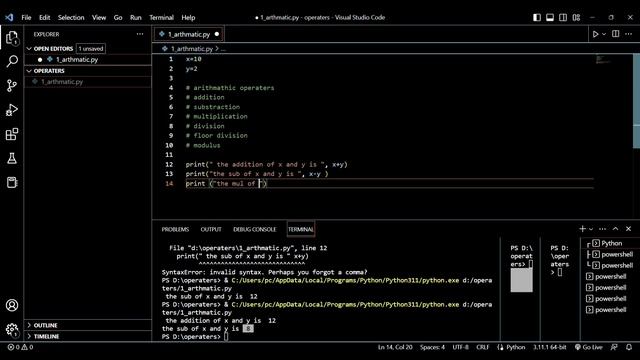The width and height of the screenshot is (640, 360).
Task: Click the minimap code preview
Action: 603,60
